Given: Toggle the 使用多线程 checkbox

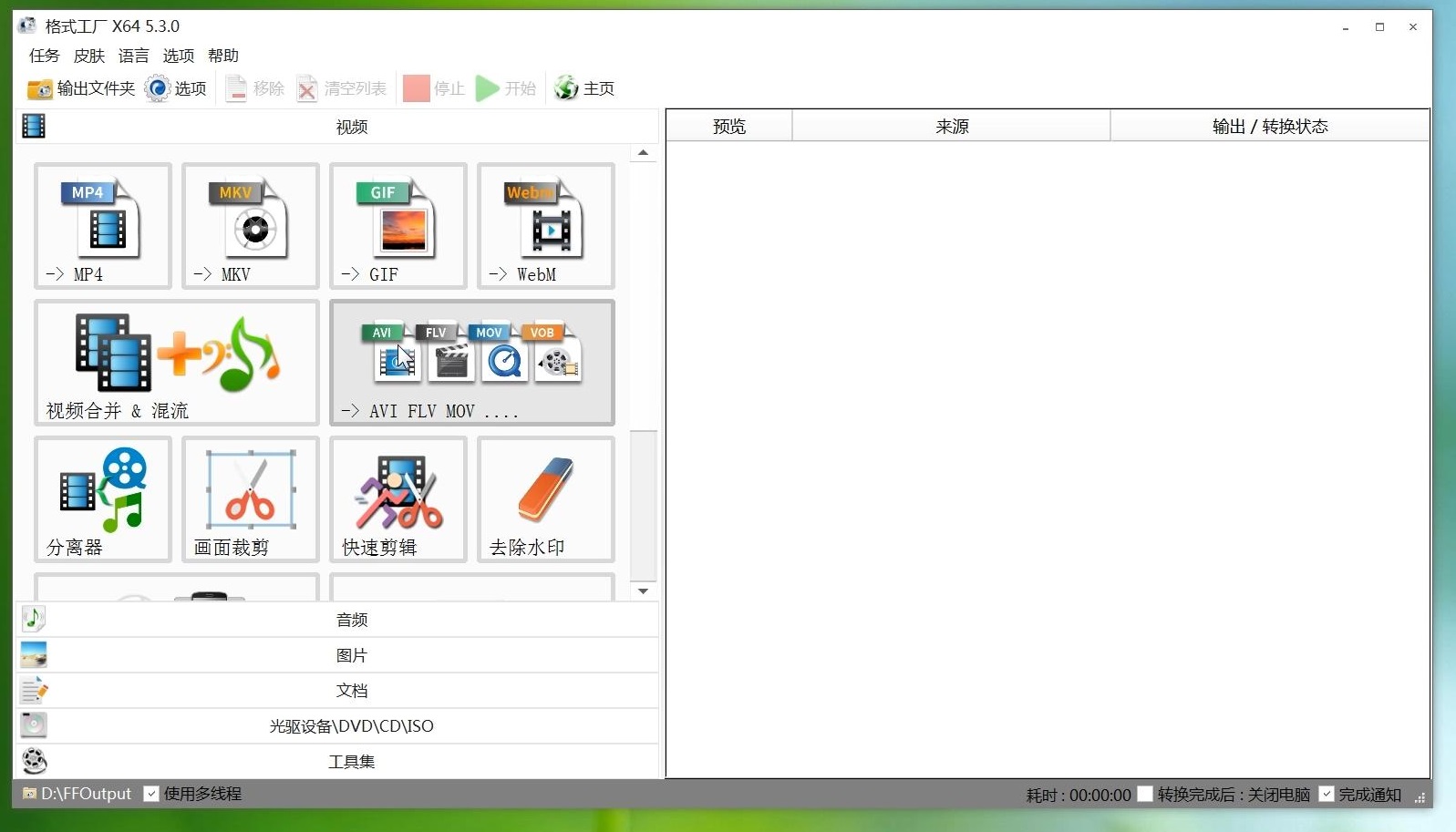Looking at the screenshot, I should (x=151, y=794).
